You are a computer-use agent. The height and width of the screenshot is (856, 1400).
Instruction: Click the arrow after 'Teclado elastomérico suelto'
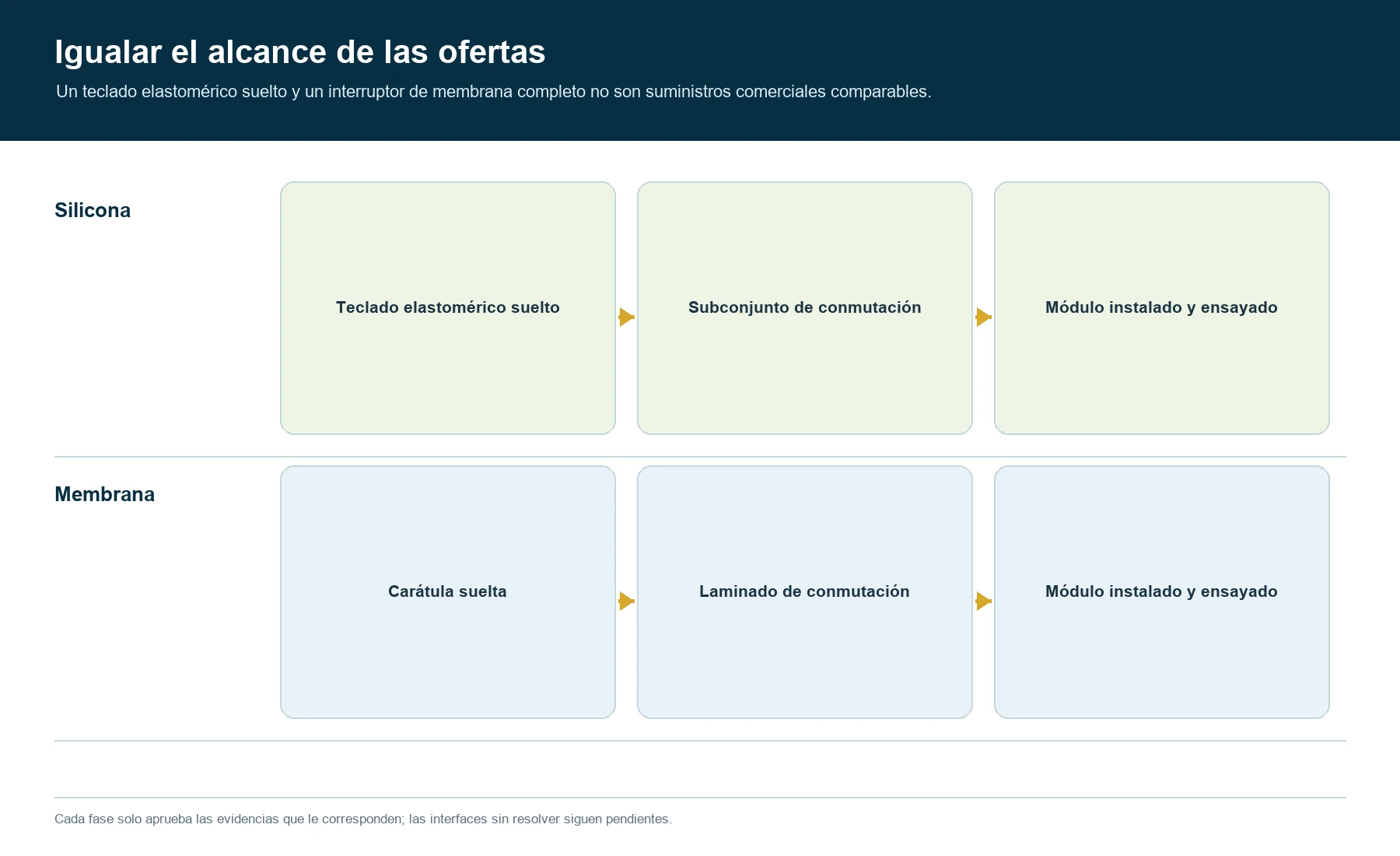coord(627,317)
